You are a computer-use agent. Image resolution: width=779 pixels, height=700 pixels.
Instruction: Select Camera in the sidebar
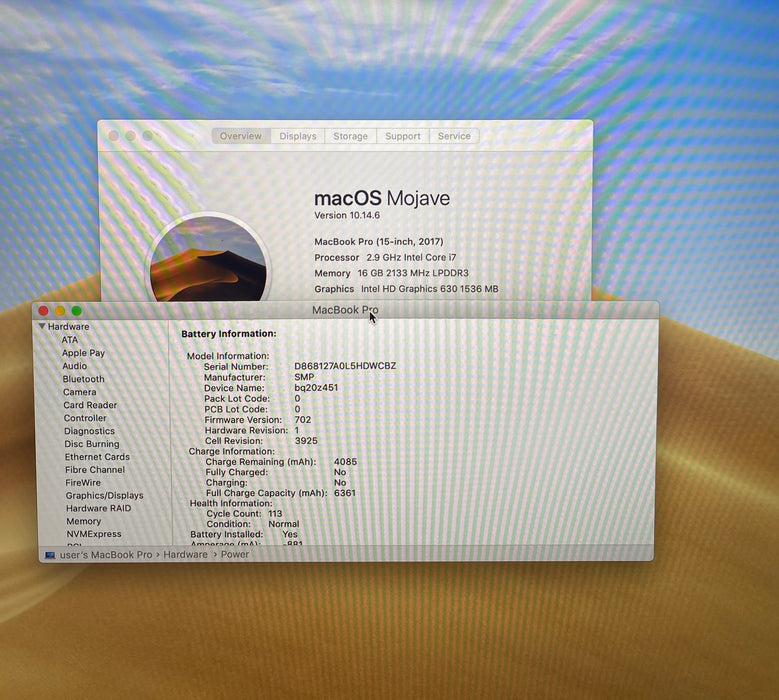click(x=79, y=392)
